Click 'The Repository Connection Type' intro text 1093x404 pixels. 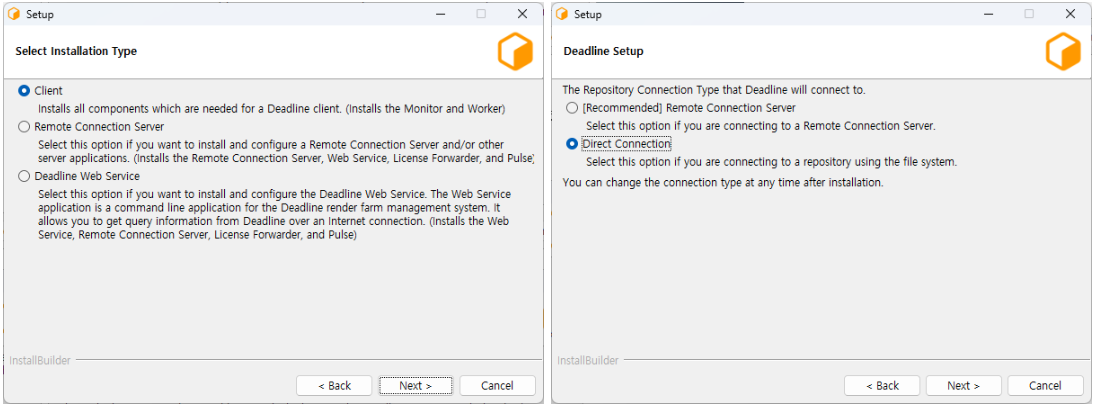[x=714, y=90]
